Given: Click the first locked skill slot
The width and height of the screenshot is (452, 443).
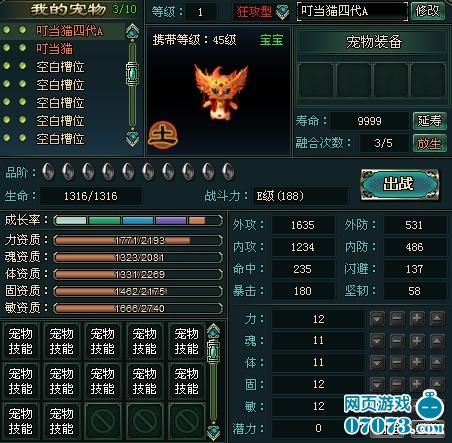Looking at the screenshot, I should click(x=103, y=421).
